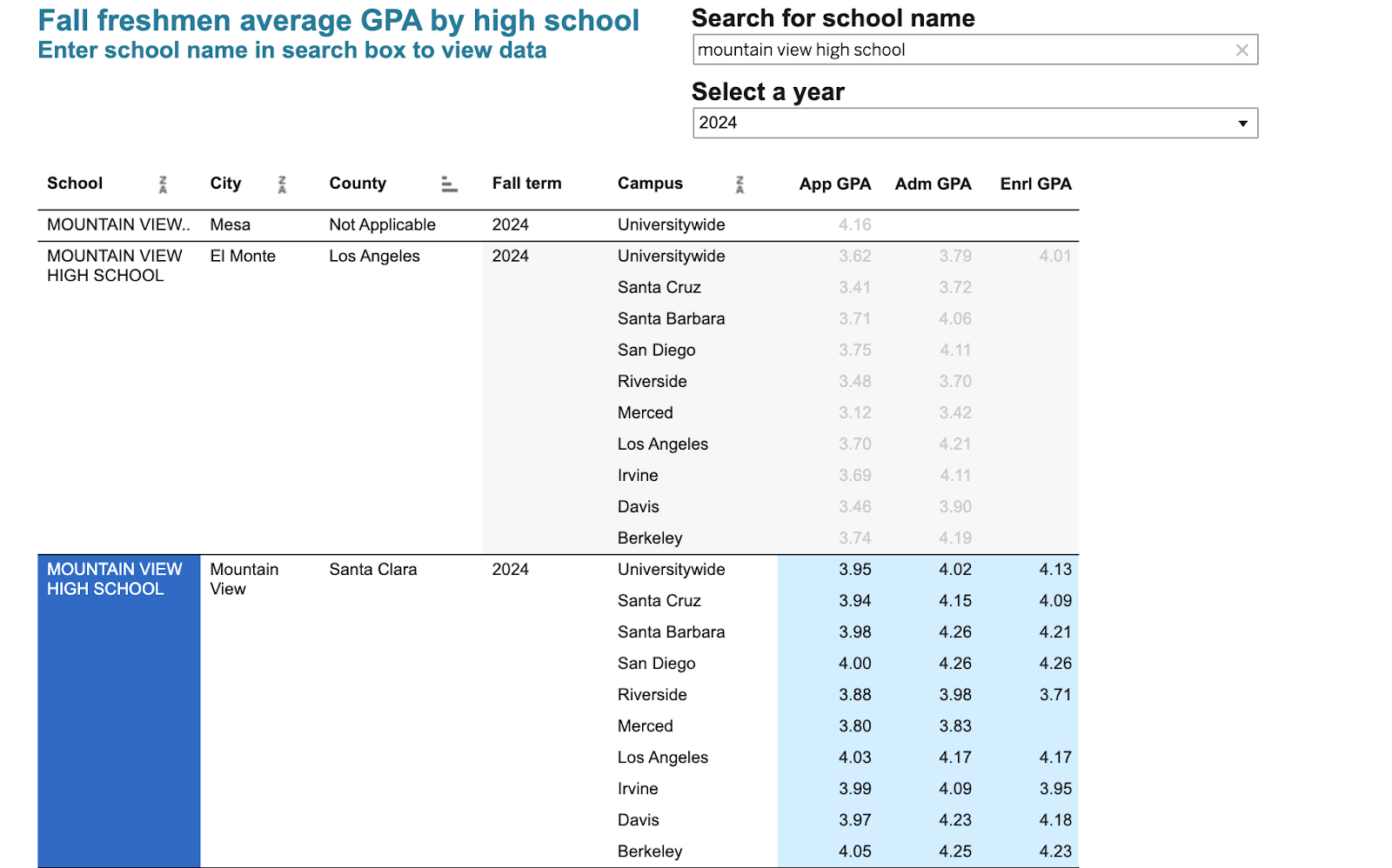Select the Santa Clara county cell

click(372, 570)
